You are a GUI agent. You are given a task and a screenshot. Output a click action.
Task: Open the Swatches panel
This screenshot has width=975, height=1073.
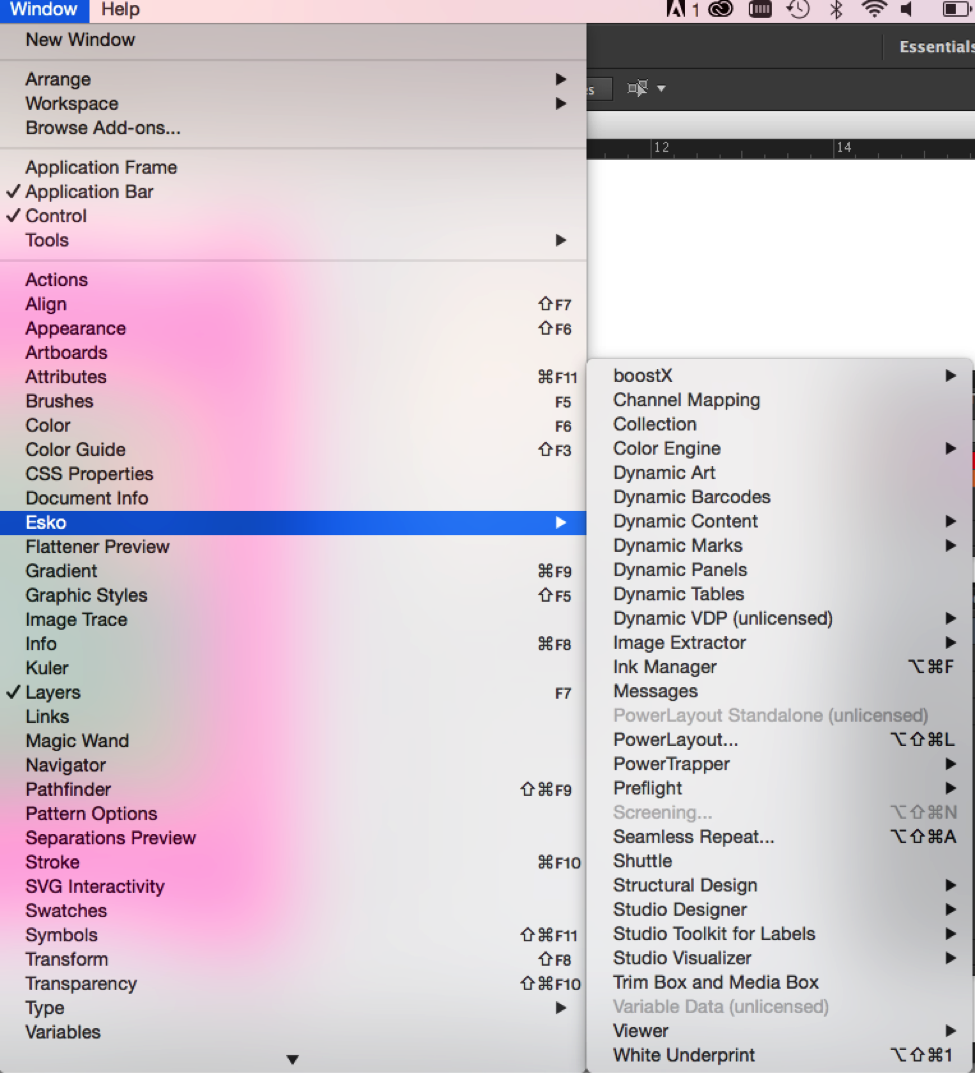293,911
